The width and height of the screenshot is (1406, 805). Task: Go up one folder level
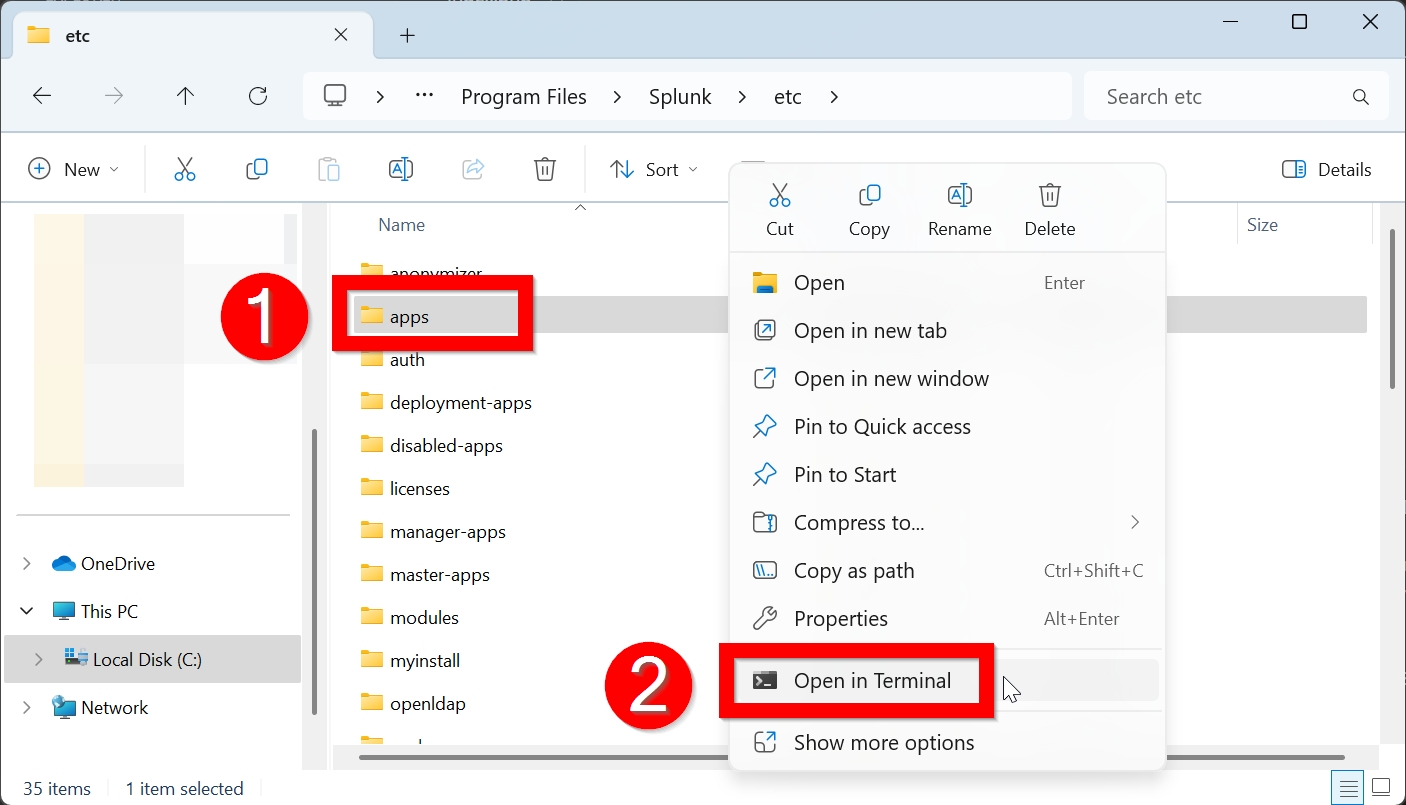[x=185, y=96]
